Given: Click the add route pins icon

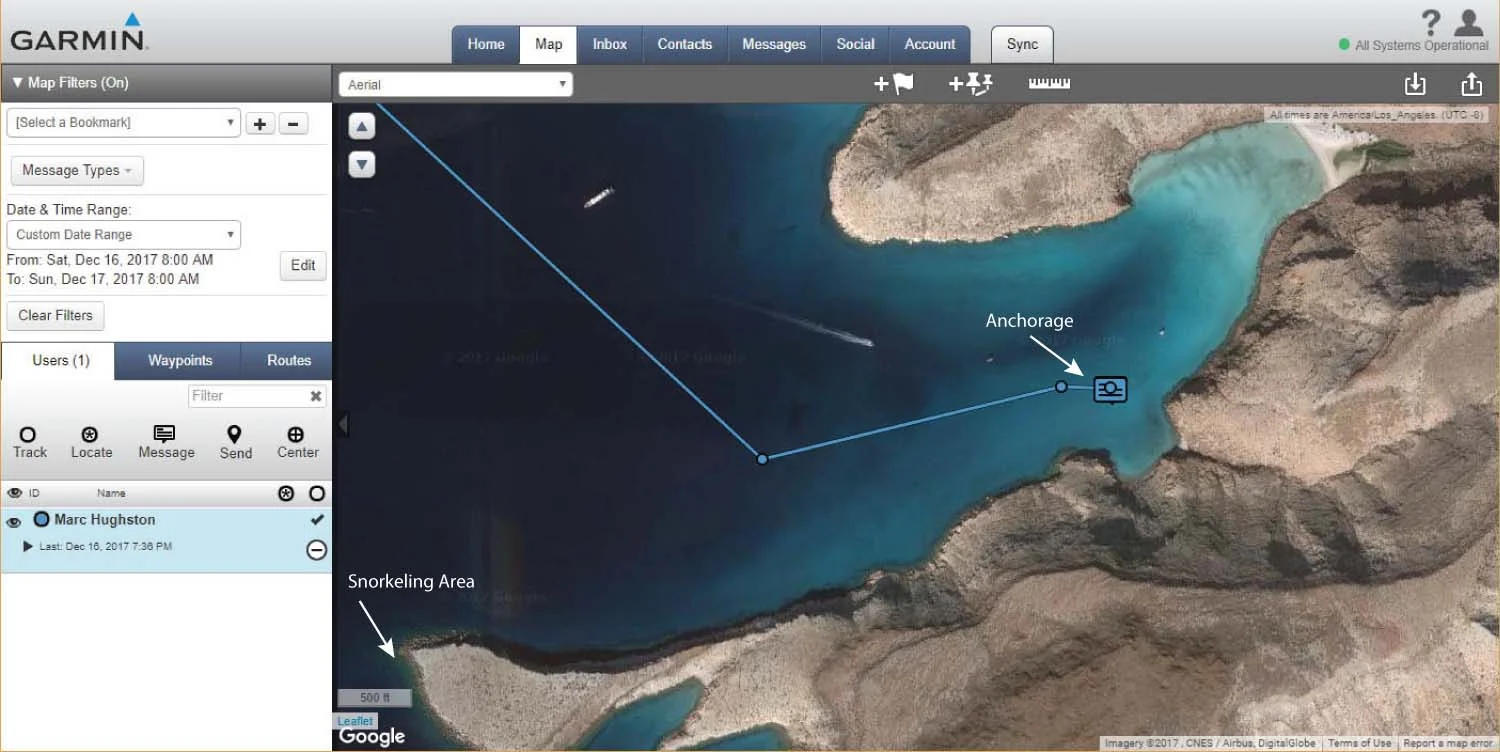Looking at the screenshot, I should point(970,84).
